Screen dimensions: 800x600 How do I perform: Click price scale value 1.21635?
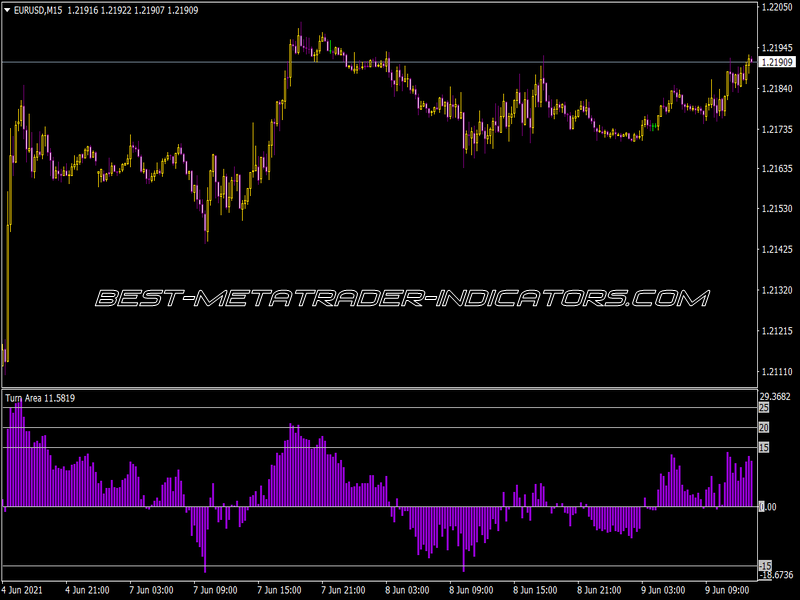[777, 168]
